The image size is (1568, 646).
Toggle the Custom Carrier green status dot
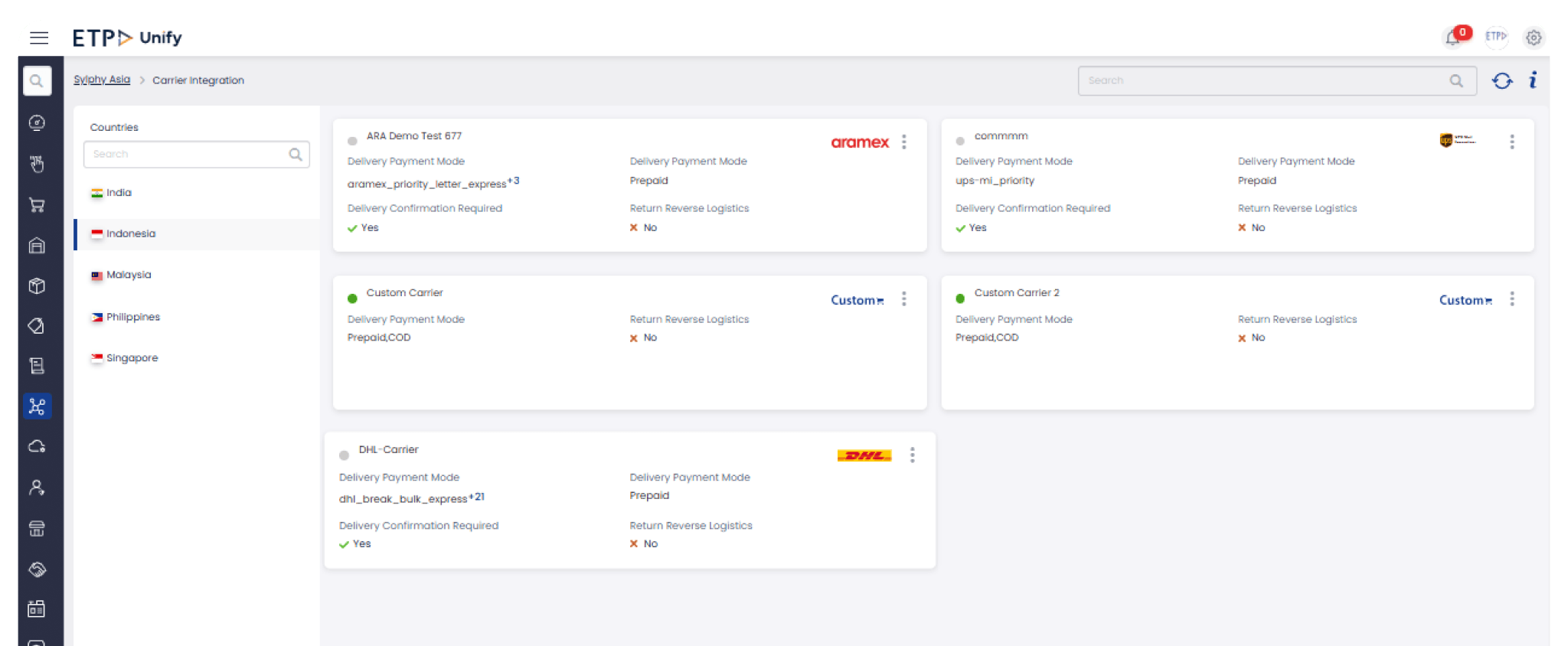(x=352, y=299)
